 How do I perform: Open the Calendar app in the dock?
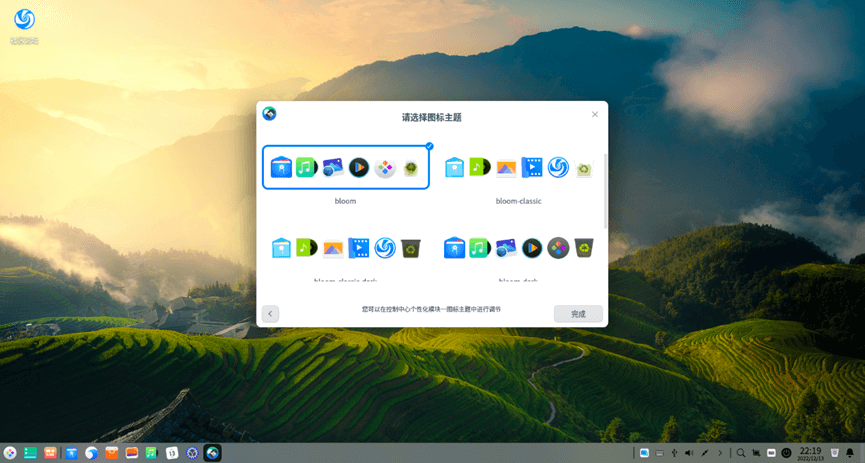pyautogui.click(x=172, y=453)
